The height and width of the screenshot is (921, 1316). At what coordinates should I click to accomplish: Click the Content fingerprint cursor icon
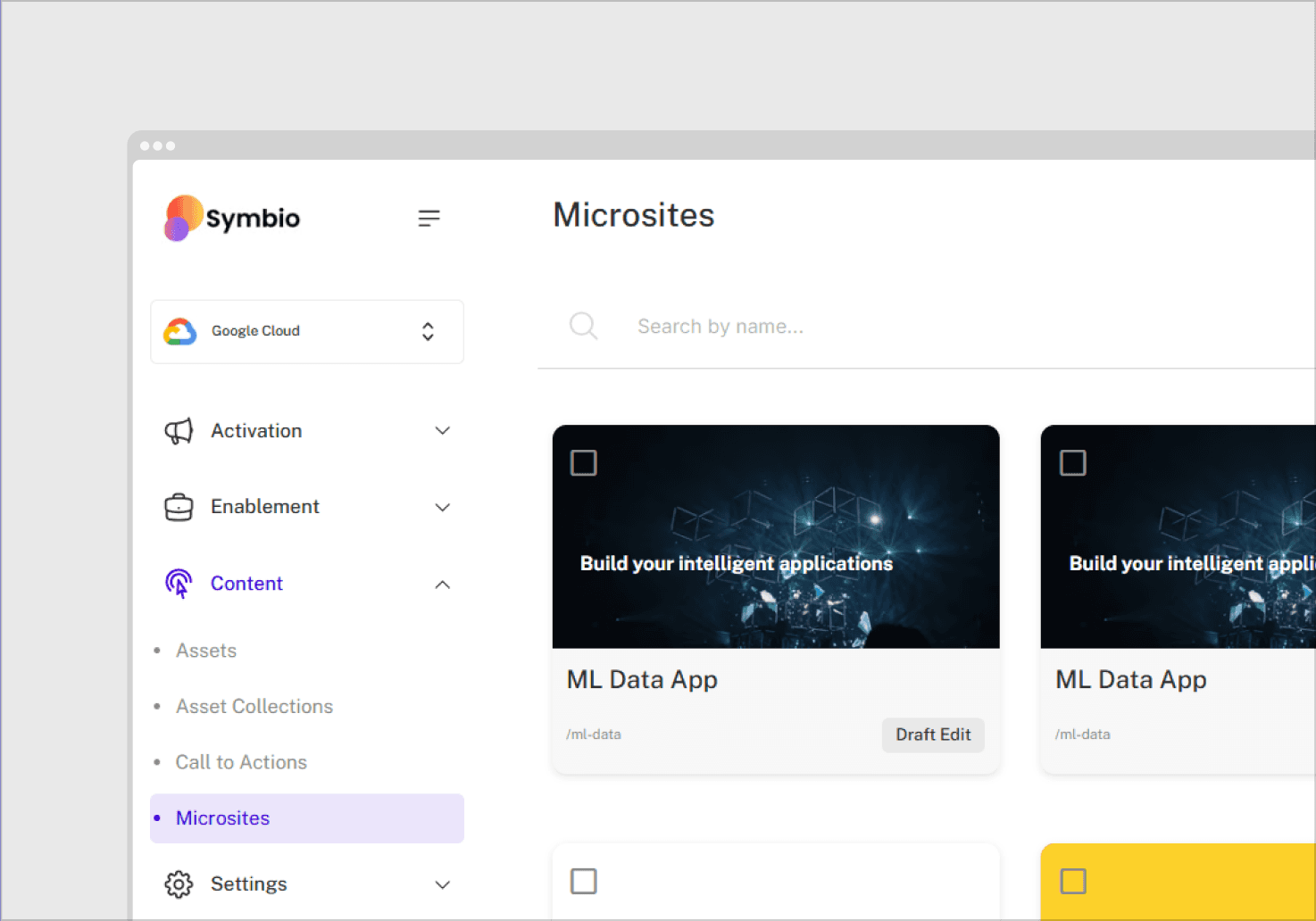tap(179, 584)
